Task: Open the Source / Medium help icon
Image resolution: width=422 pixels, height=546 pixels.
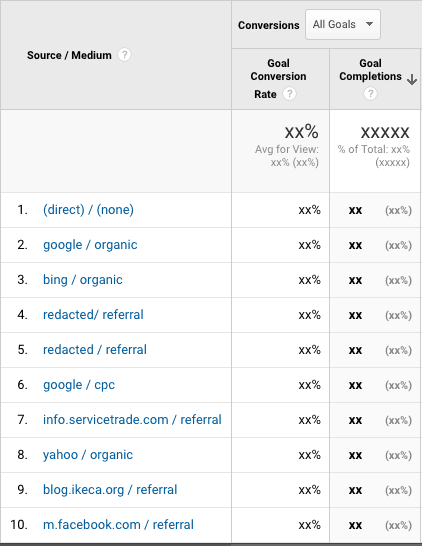Action: tap(124, 55)
